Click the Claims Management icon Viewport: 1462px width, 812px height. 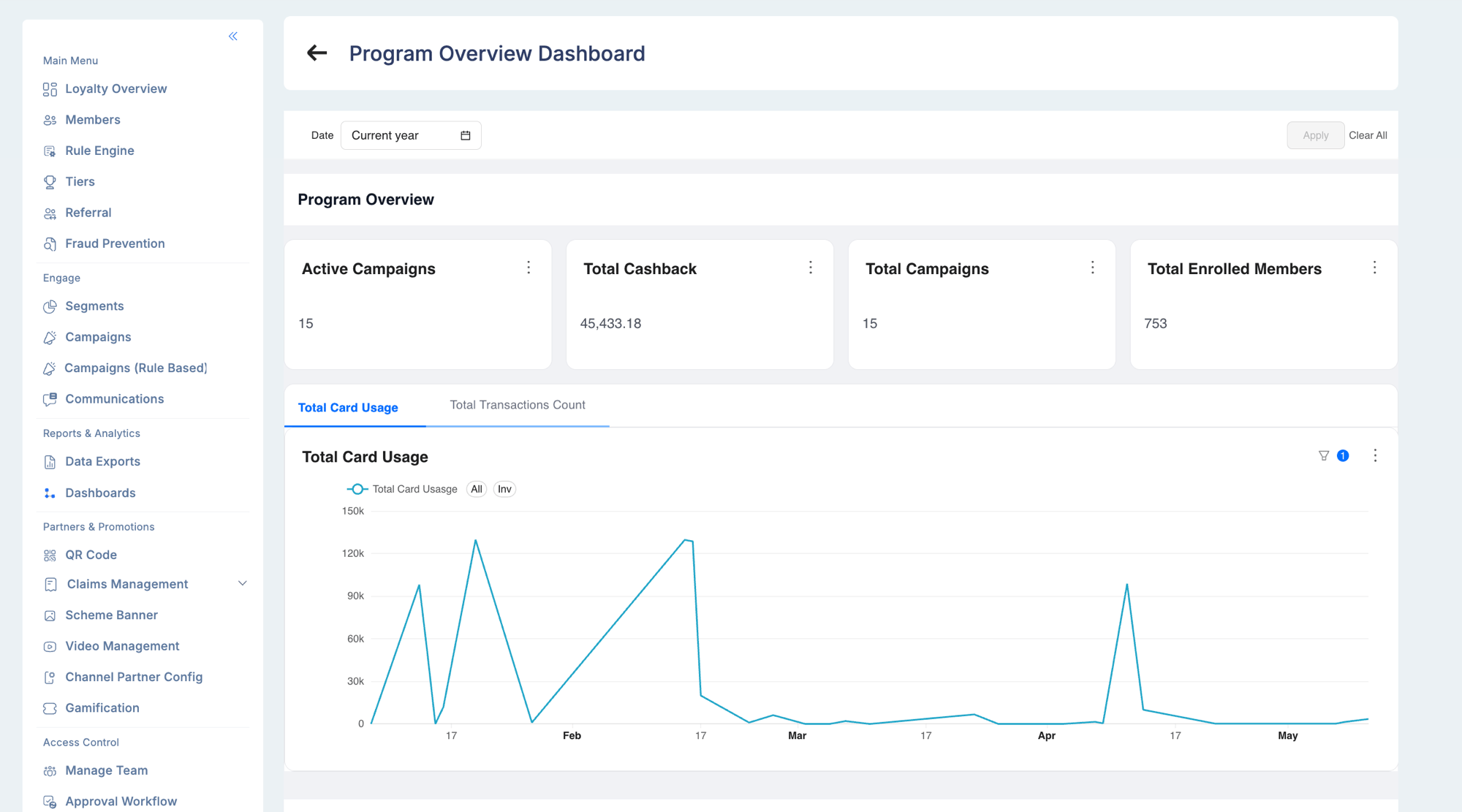(x=50, y=585)
